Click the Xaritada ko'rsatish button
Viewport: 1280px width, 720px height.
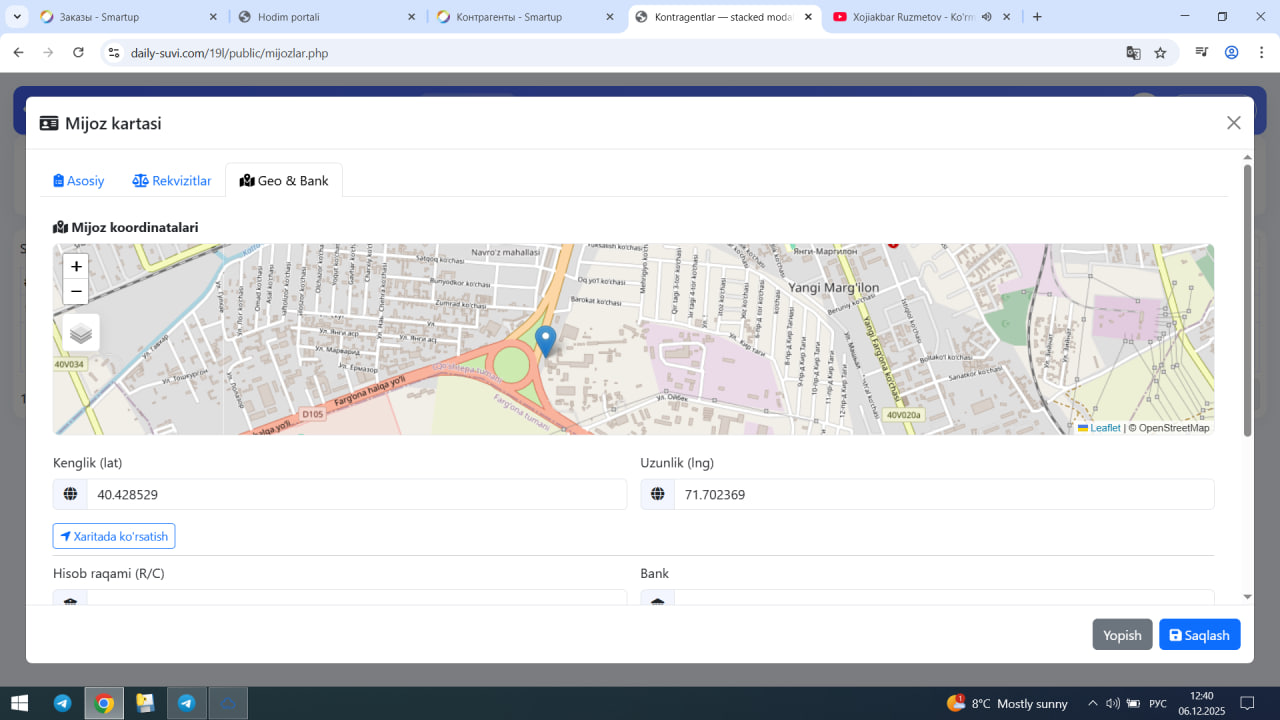pos(114,536)
